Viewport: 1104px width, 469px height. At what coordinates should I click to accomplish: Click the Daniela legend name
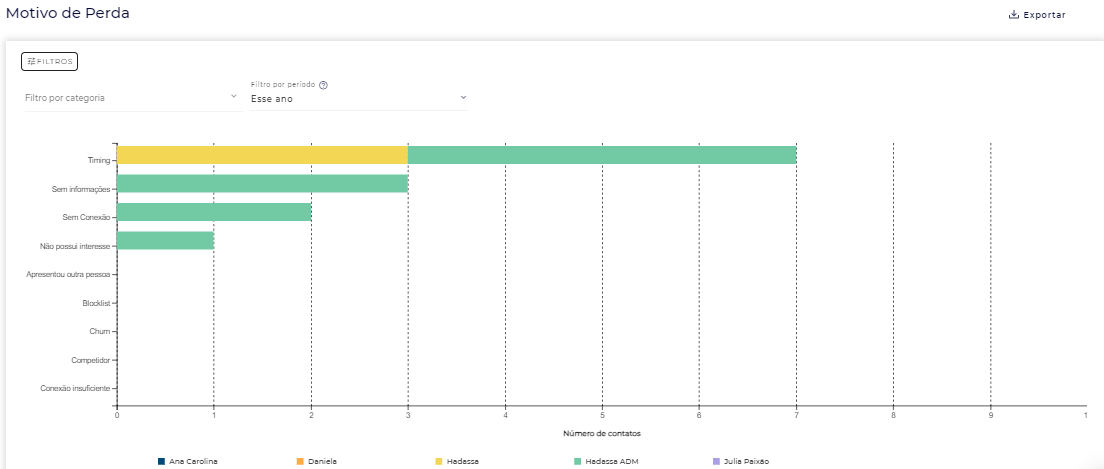coord(322,461)
